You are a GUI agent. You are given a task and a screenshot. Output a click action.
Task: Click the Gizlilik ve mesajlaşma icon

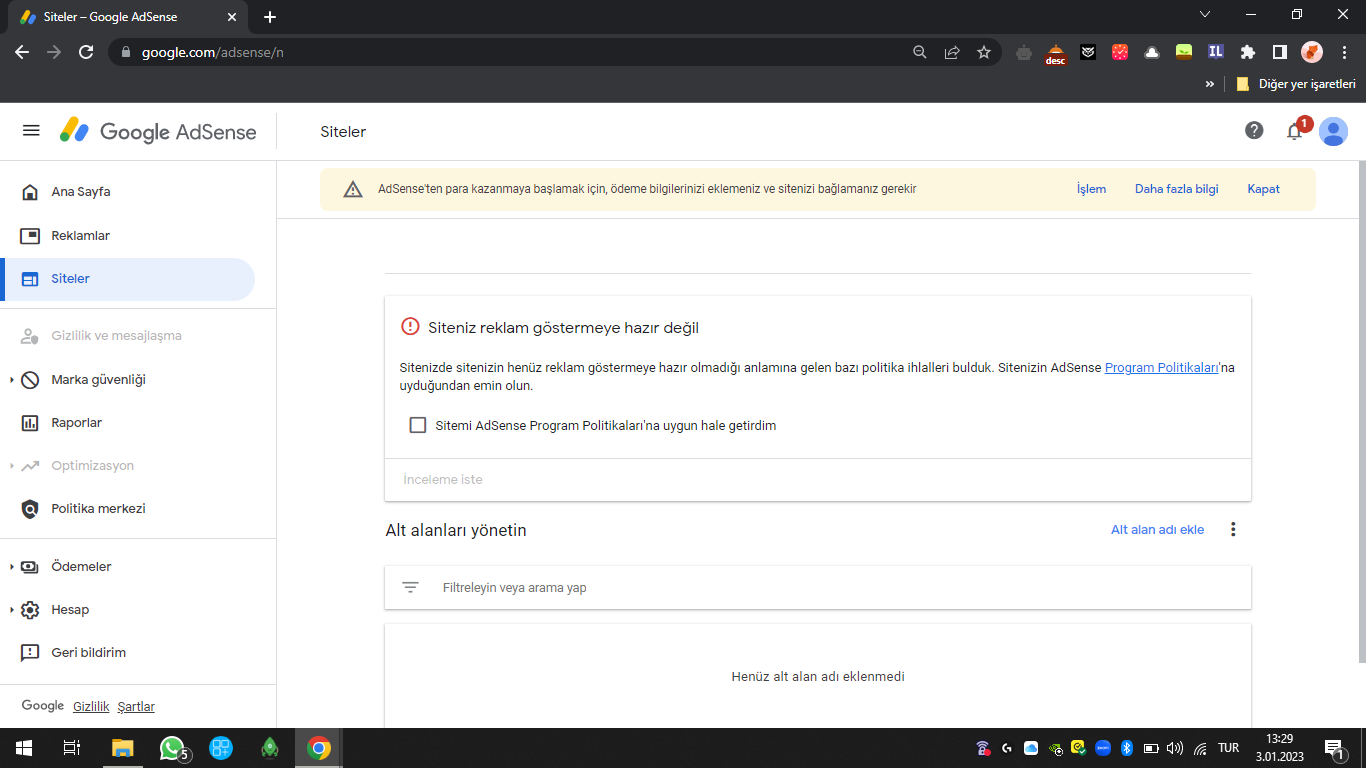click(31, 336)
